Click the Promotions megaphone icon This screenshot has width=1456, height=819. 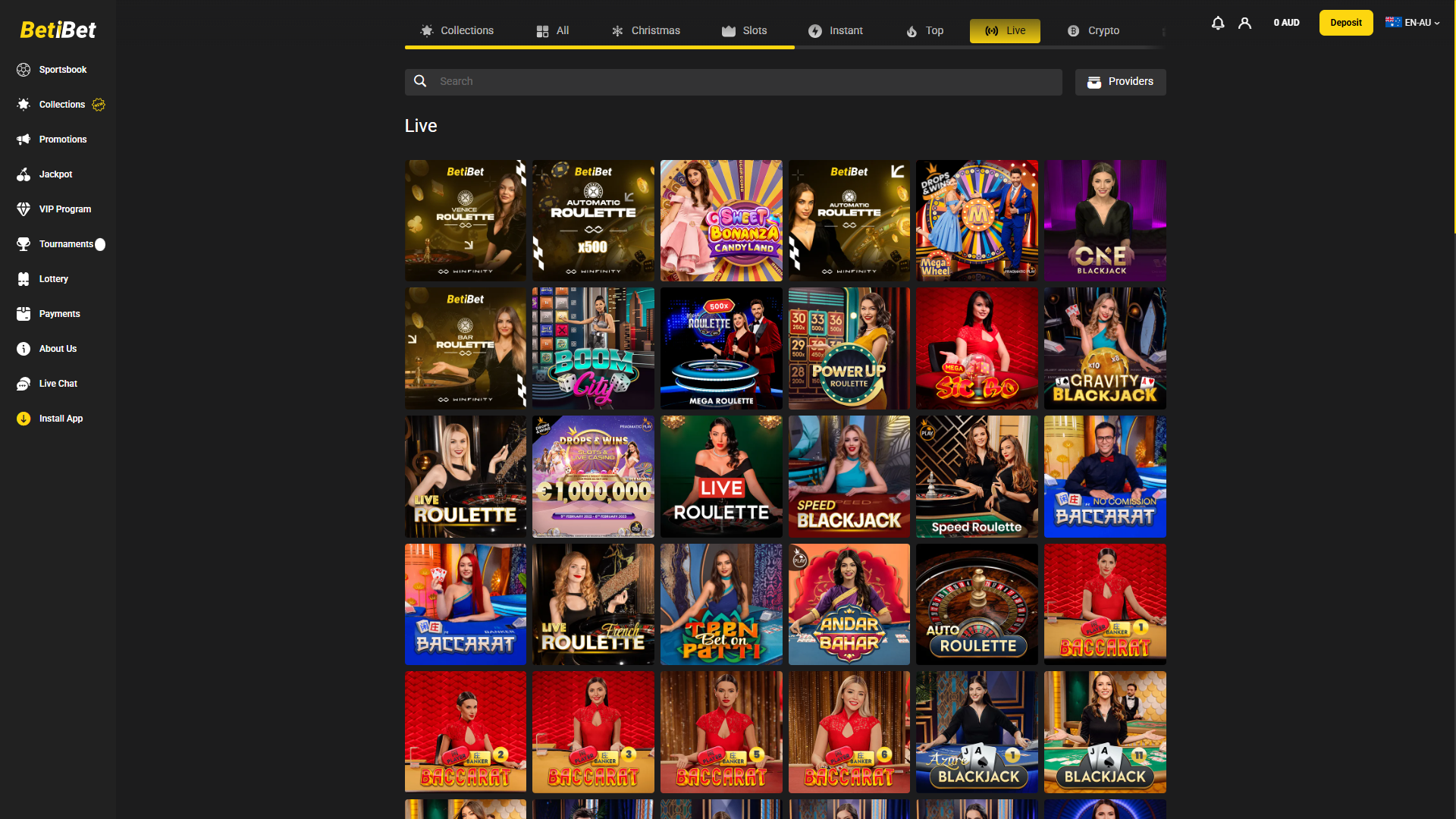pyautogui.click(x=24, y=140)
